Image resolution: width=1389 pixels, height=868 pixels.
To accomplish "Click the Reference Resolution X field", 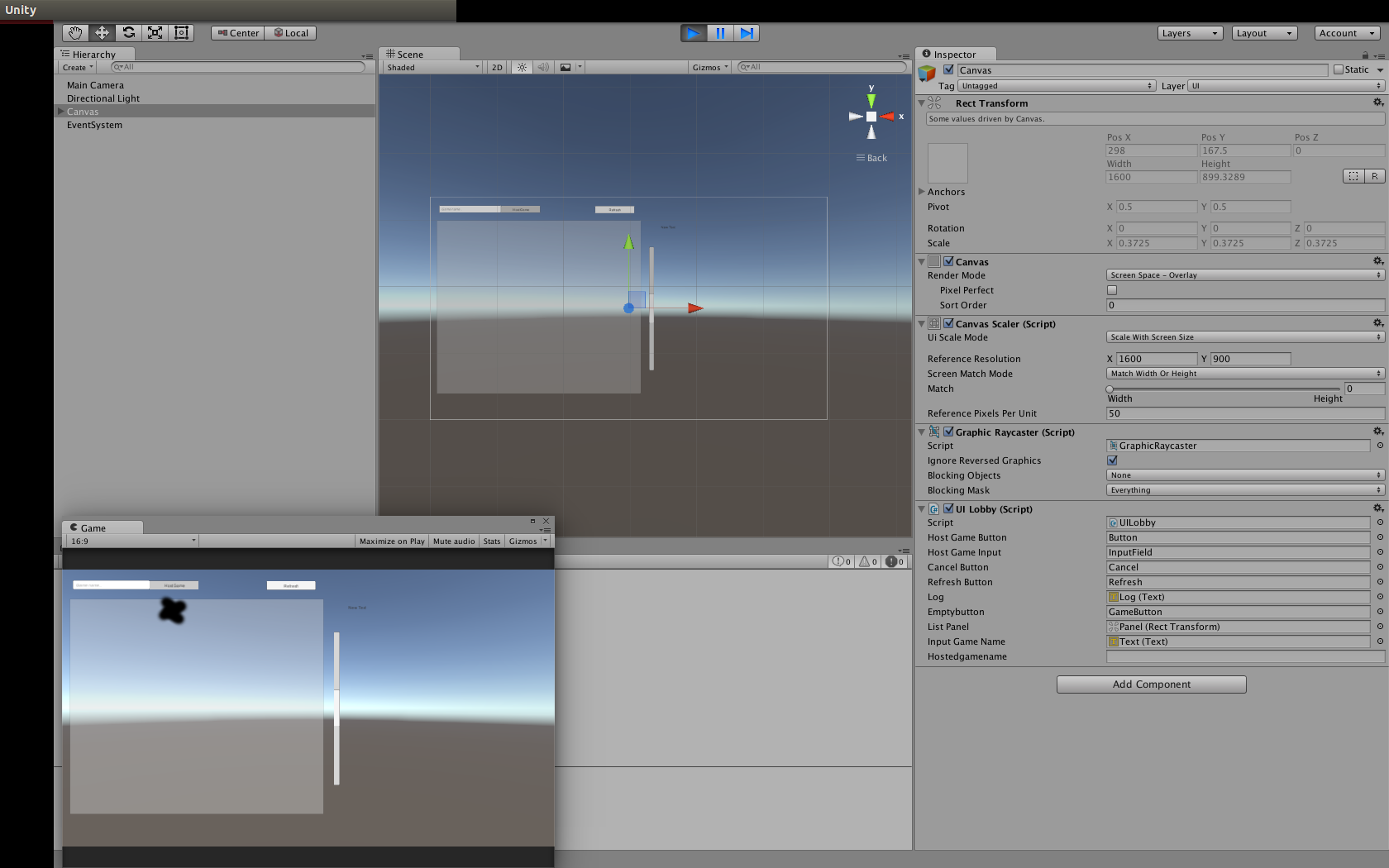I will 1157,359.
